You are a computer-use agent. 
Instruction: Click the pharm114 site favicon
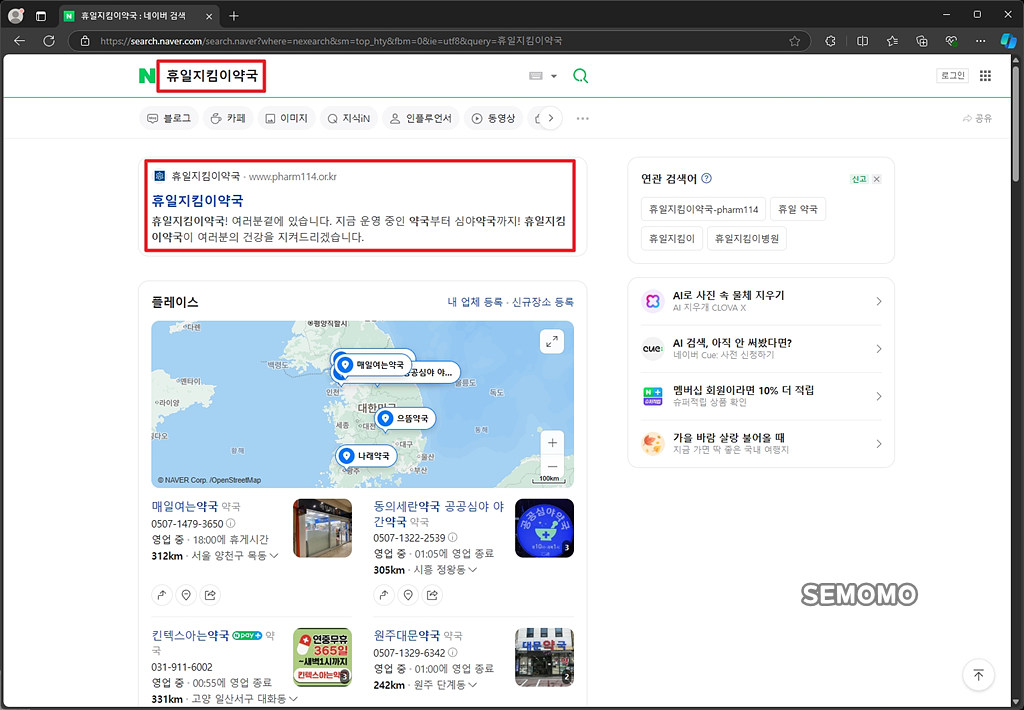coord(159,176)
